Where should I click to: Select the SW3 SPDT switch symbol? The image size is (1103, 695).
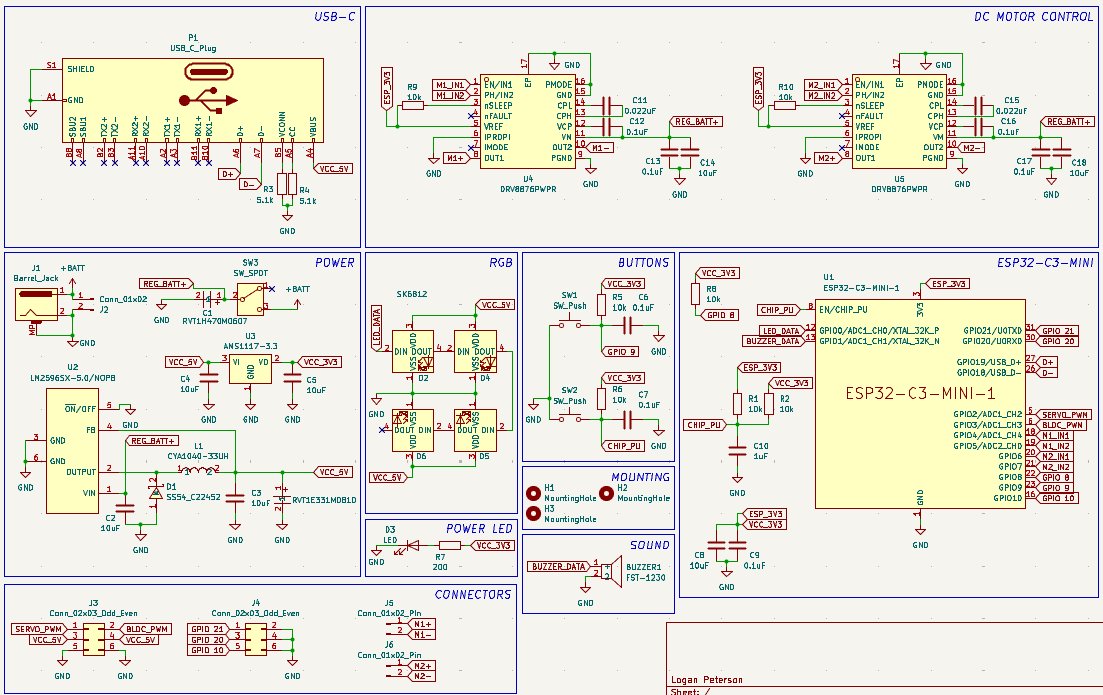coord(250,294)
